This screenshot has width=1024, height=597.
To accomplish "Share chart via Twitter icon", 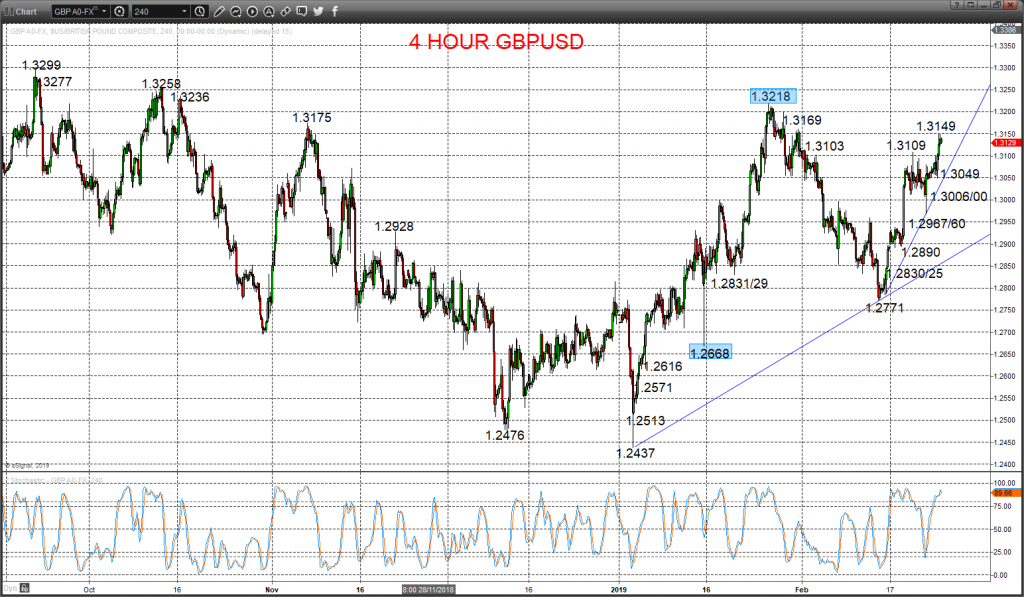I will click(x=318, y=11).
